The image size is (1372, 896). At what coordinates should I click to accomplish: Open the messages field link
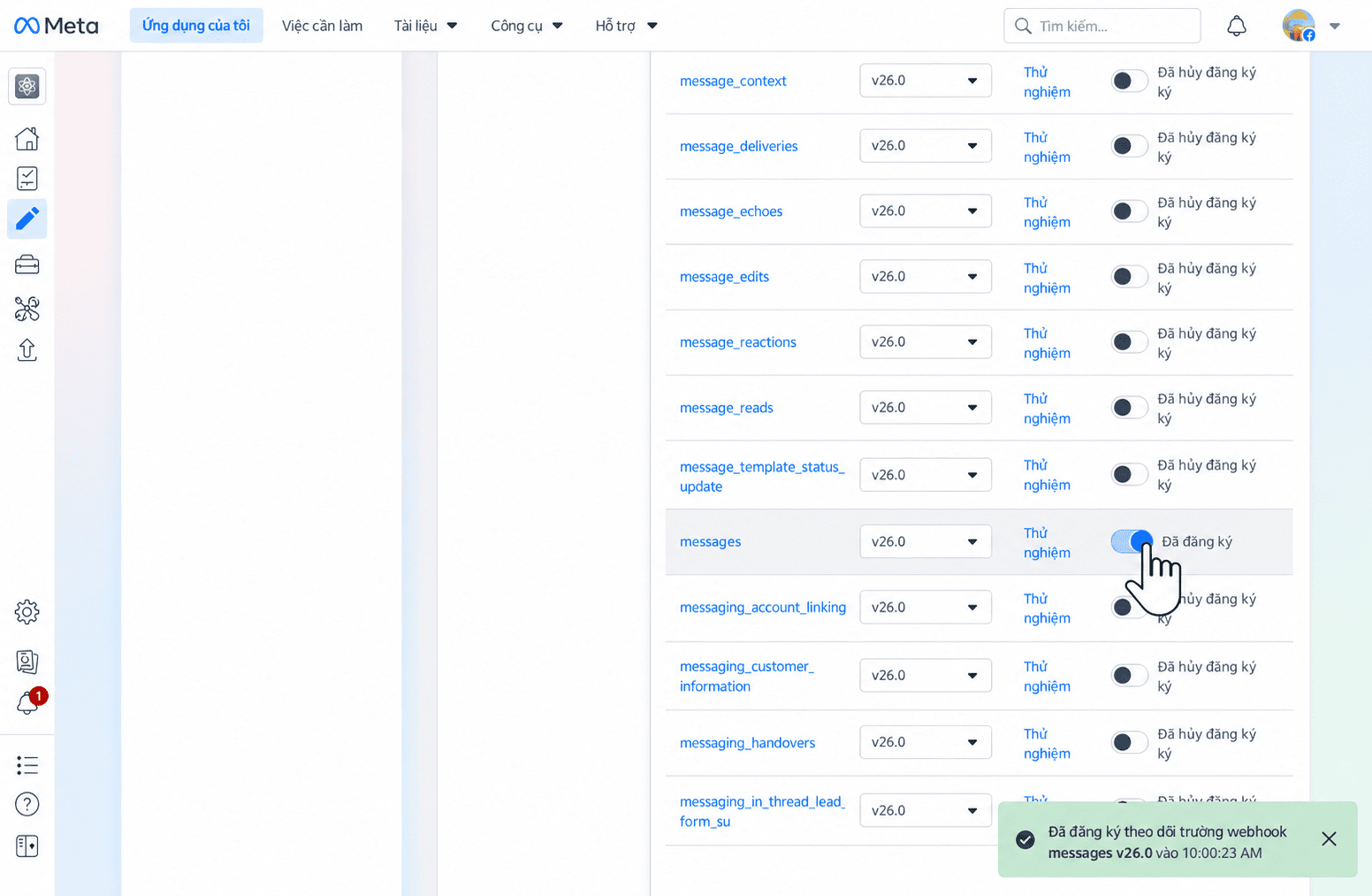(x=710, y=541)
